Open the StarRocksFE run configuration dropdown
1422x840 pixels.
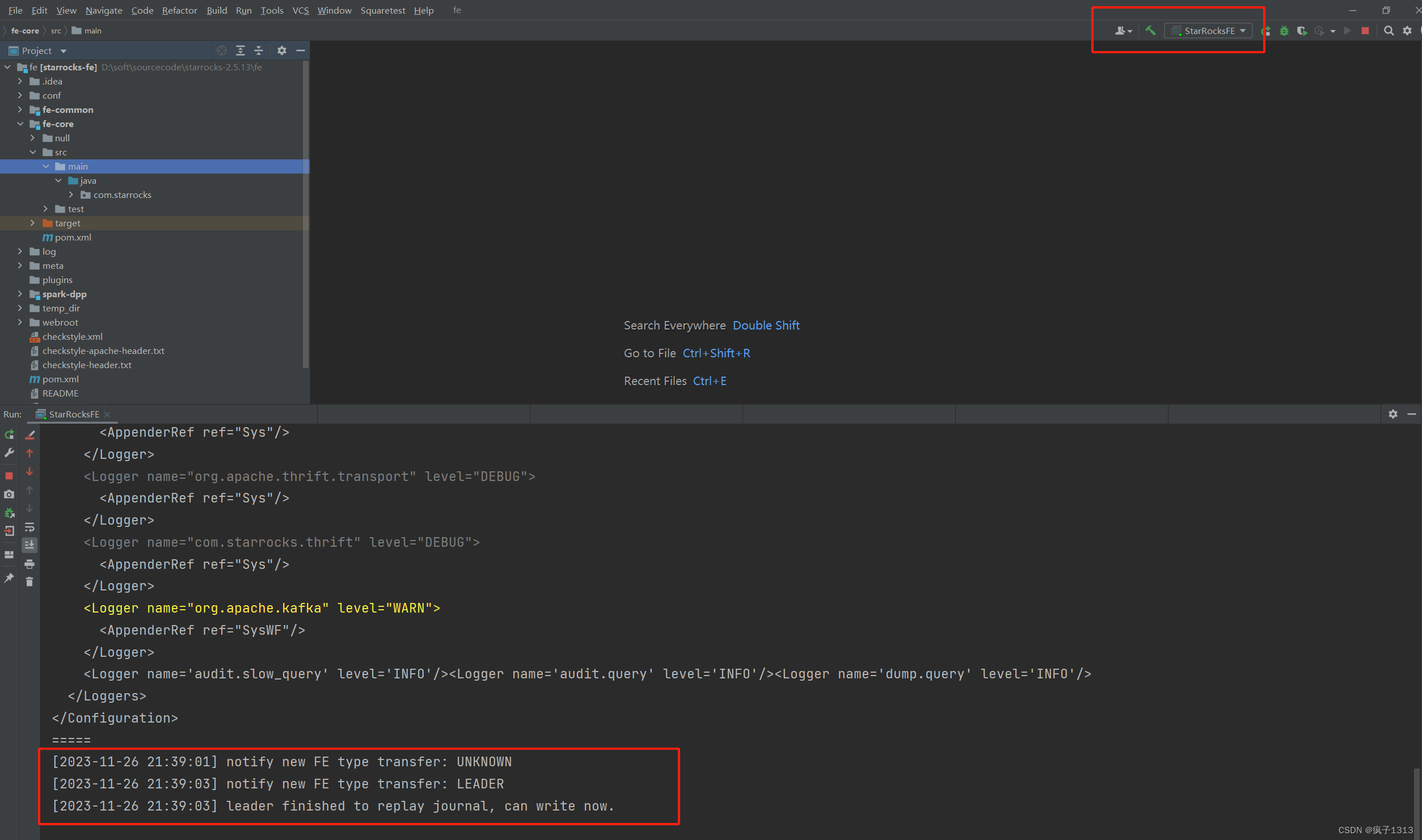click(x=1208, y=31)
